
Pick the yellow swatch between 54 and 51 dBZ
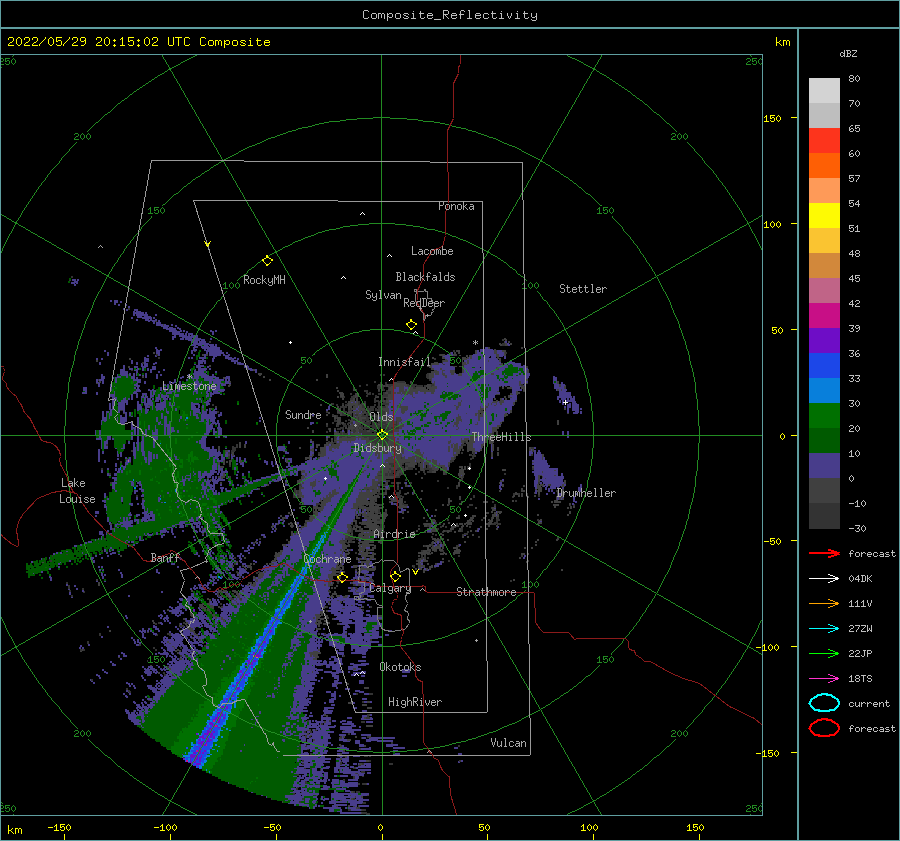(x=824, y=216)
